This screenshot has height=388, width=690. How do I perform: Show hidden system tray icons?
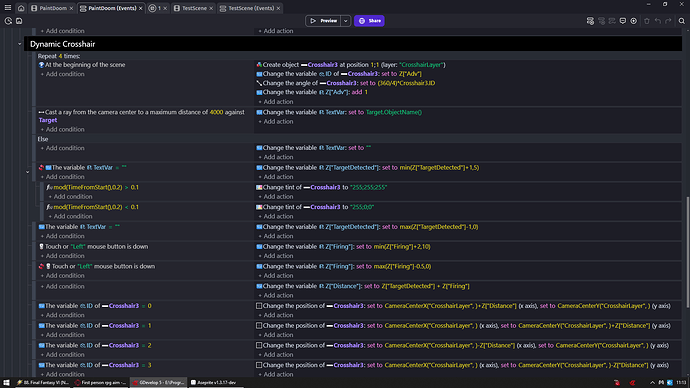tap(652, 383)
